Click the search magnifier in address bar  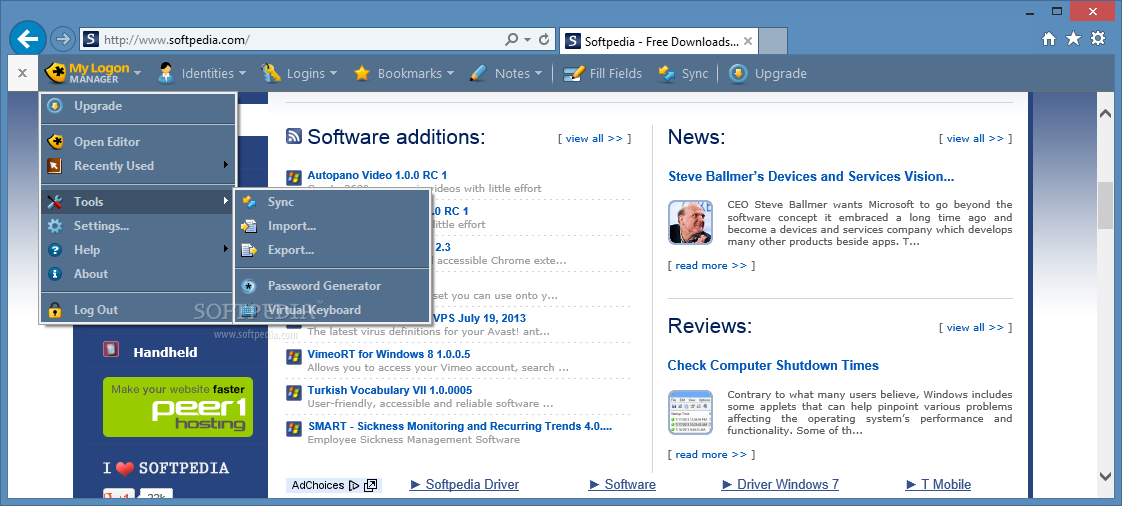[x=512, y=39]
